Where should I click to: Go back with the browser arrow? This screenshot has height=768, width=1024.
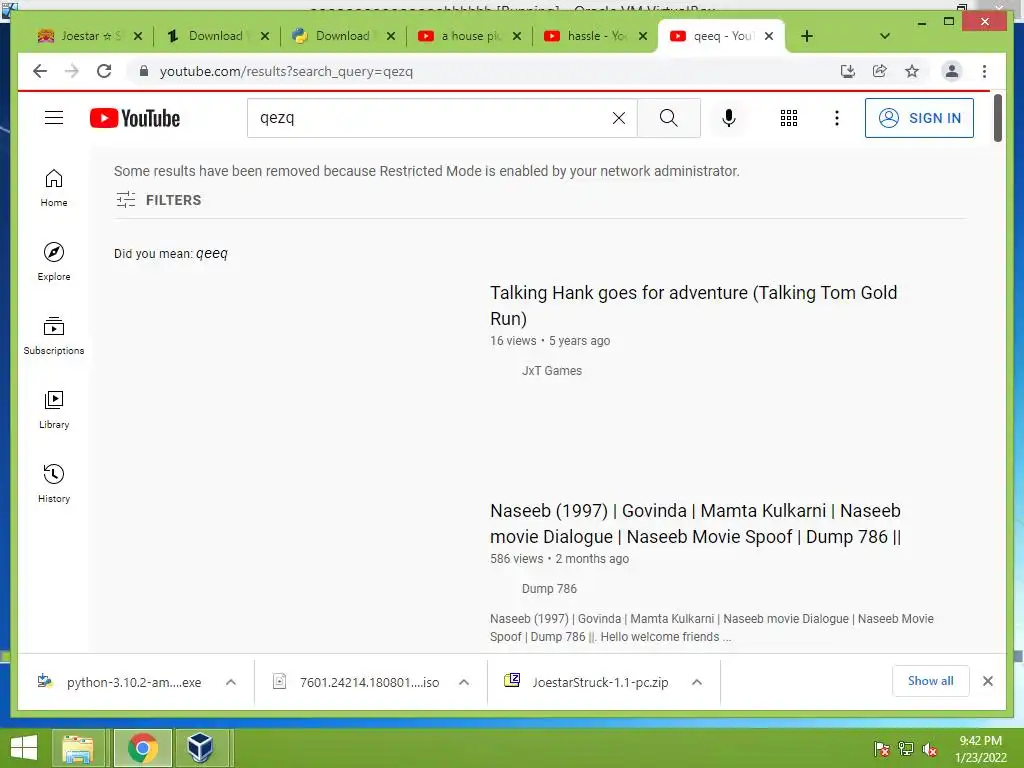(x=40, y=71)
